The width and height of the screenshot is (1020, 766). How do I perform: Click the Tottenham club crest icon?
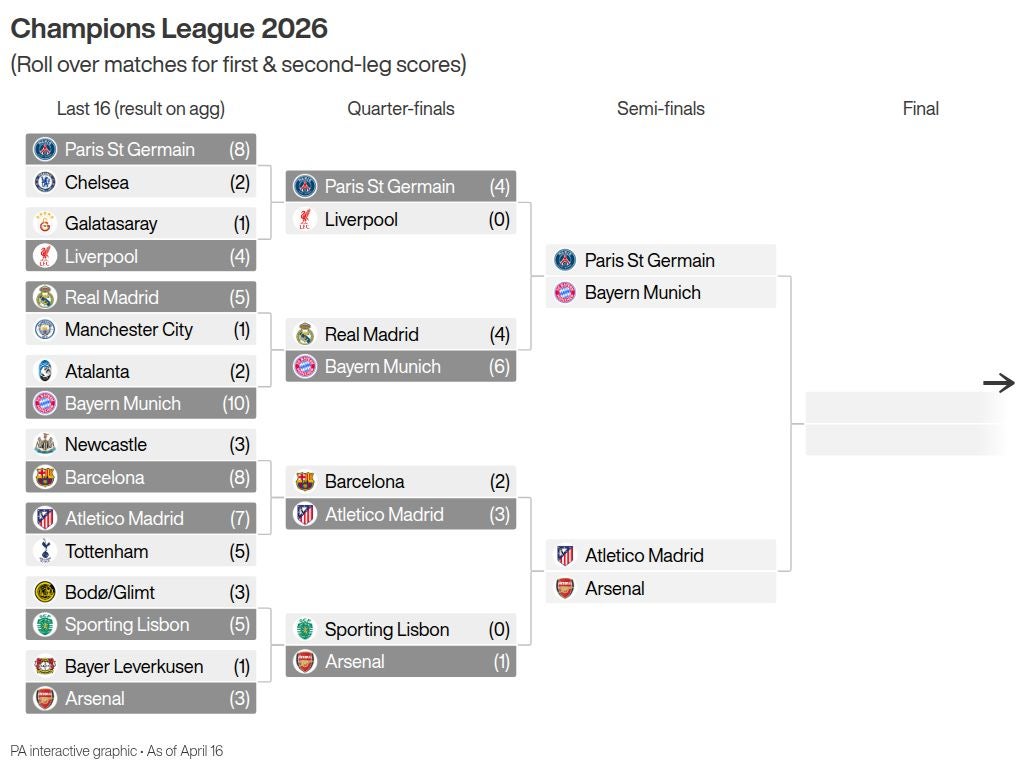pyautogui.click(x=45, y=551)
